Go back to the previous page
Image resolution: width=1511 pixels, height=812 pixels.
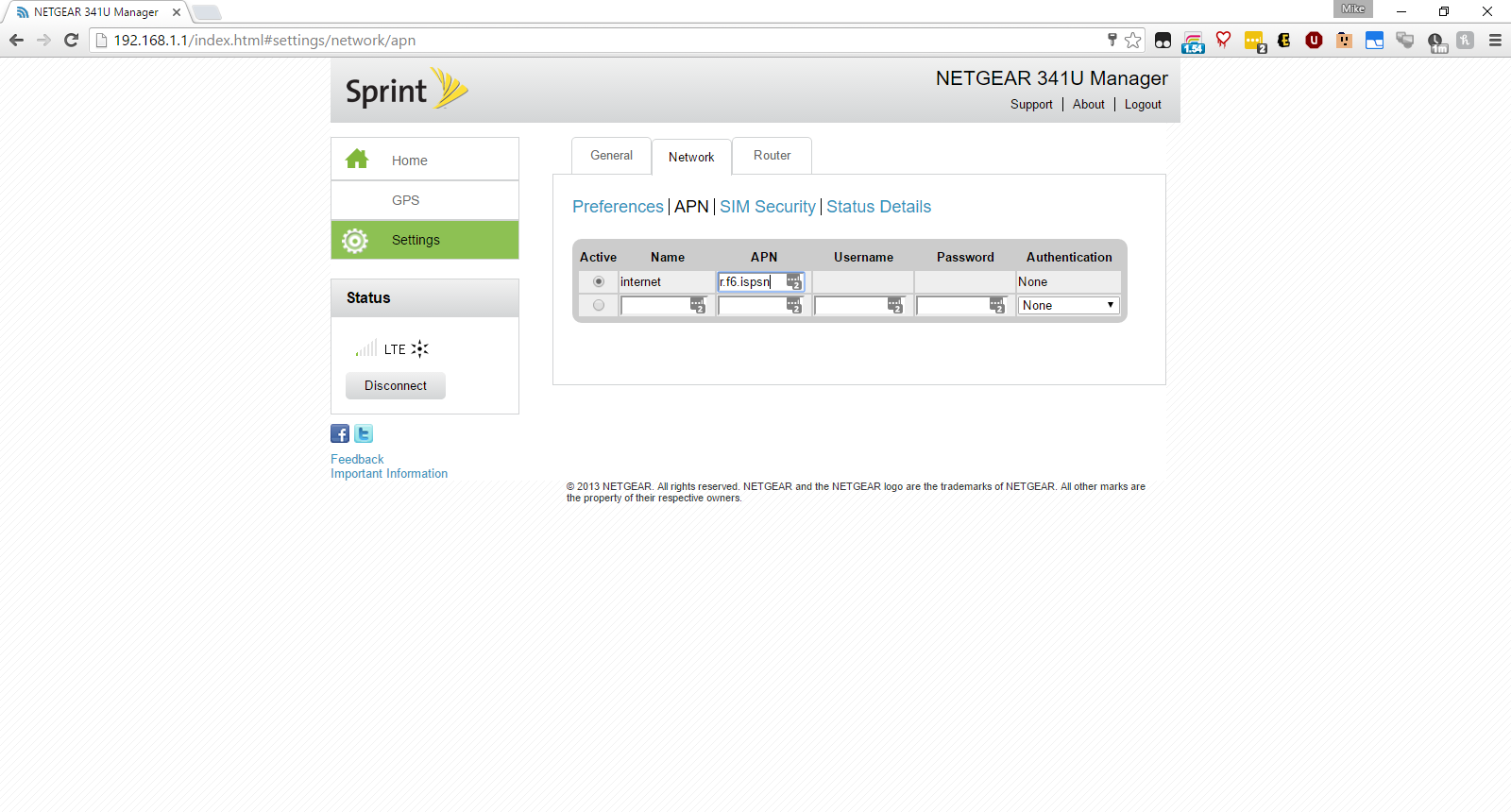coord(16,40)
